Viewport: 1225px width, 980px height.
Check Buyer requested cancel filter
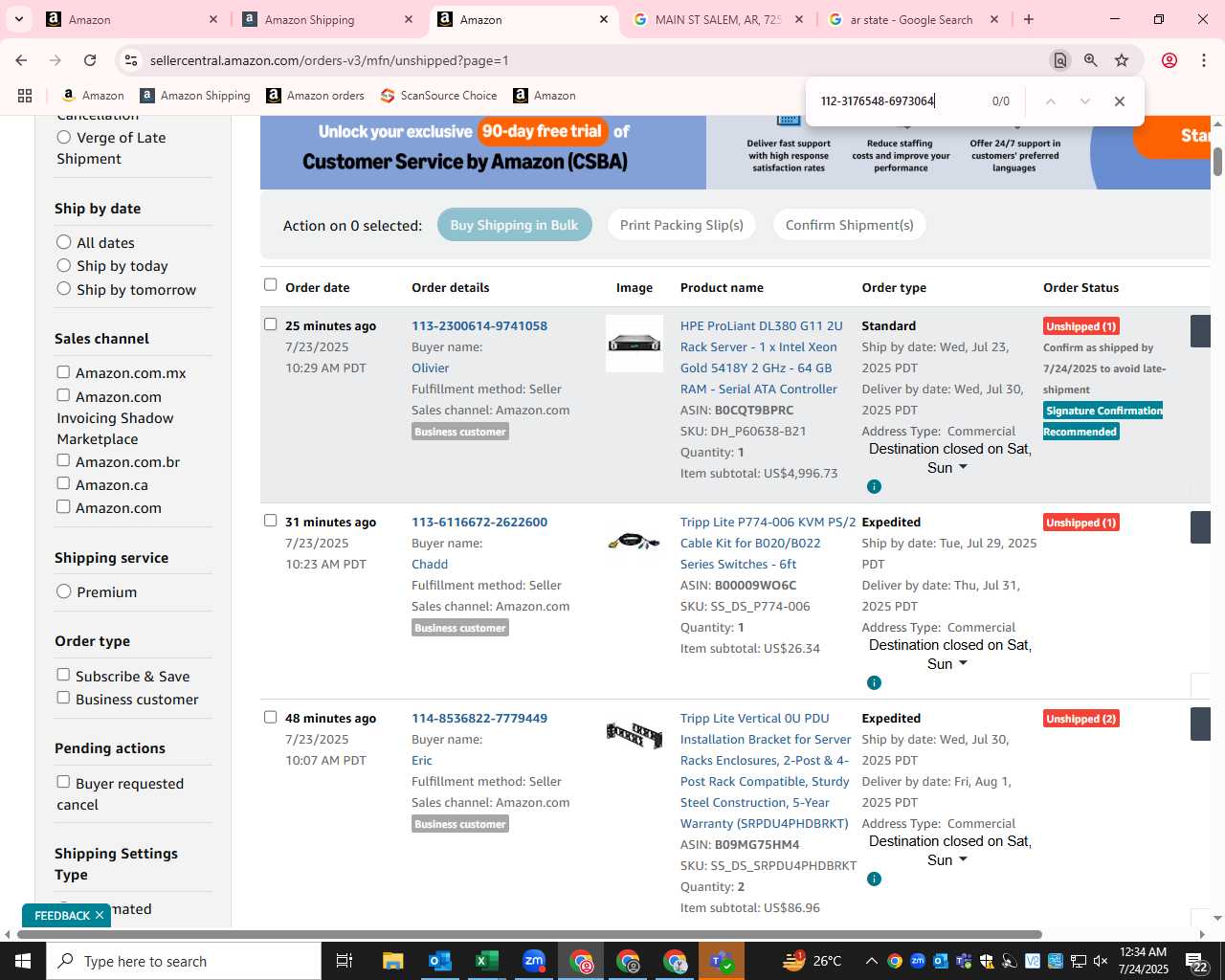(63, 782)
